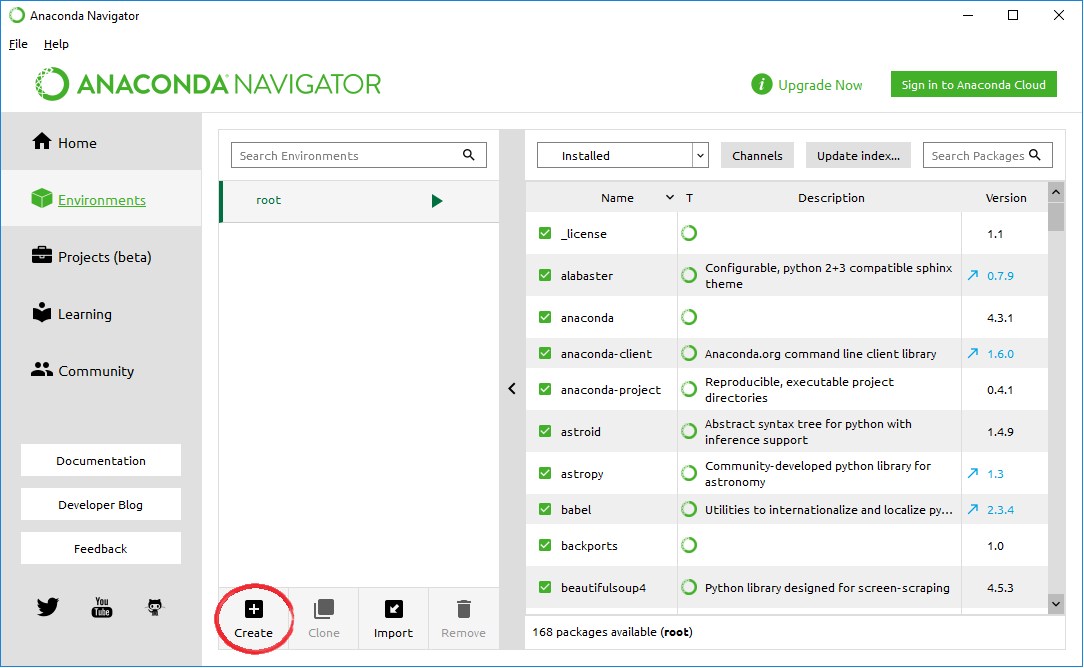Click the Create environment plus icon
Viewport: 1084px width, 668px height.
coord(253,609)
